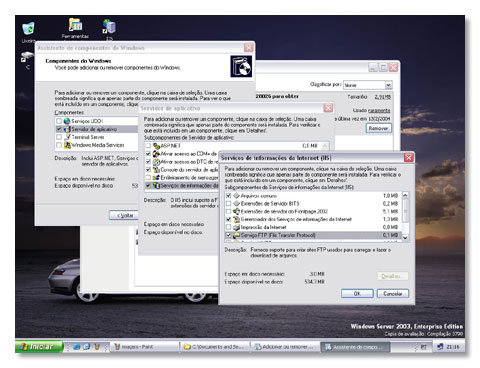Click the Serviços de informações da Internet icon
This screenshot has width=480, height=368.
tap(156, 186)
